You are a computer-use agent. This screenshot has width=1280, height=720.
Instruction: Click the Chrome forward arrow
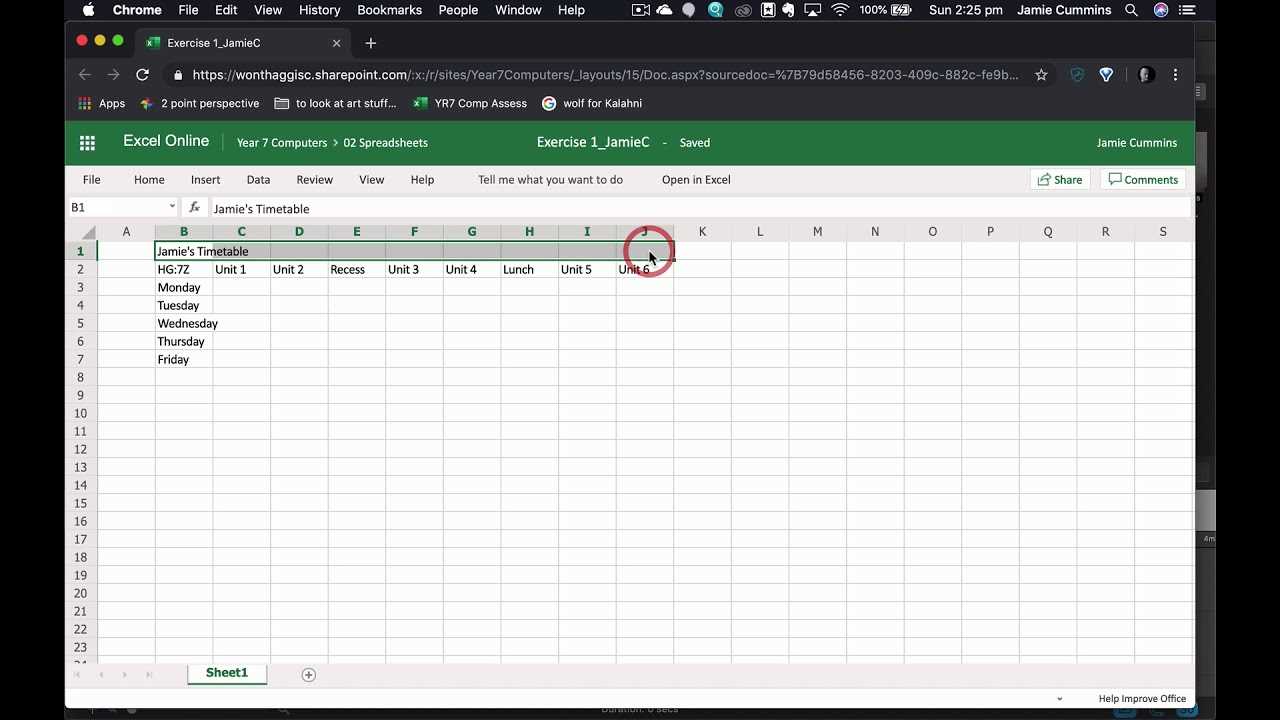[113, 75]
